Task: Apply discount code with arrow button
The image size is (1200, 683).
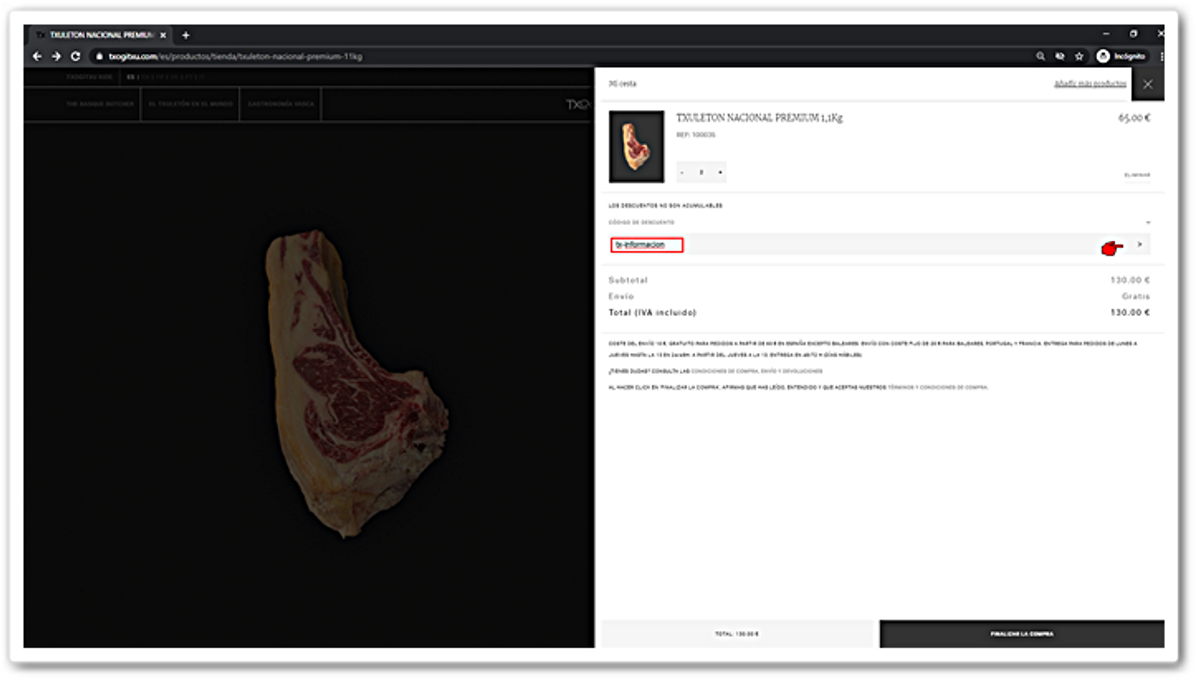Action: tap(1140, 245)
